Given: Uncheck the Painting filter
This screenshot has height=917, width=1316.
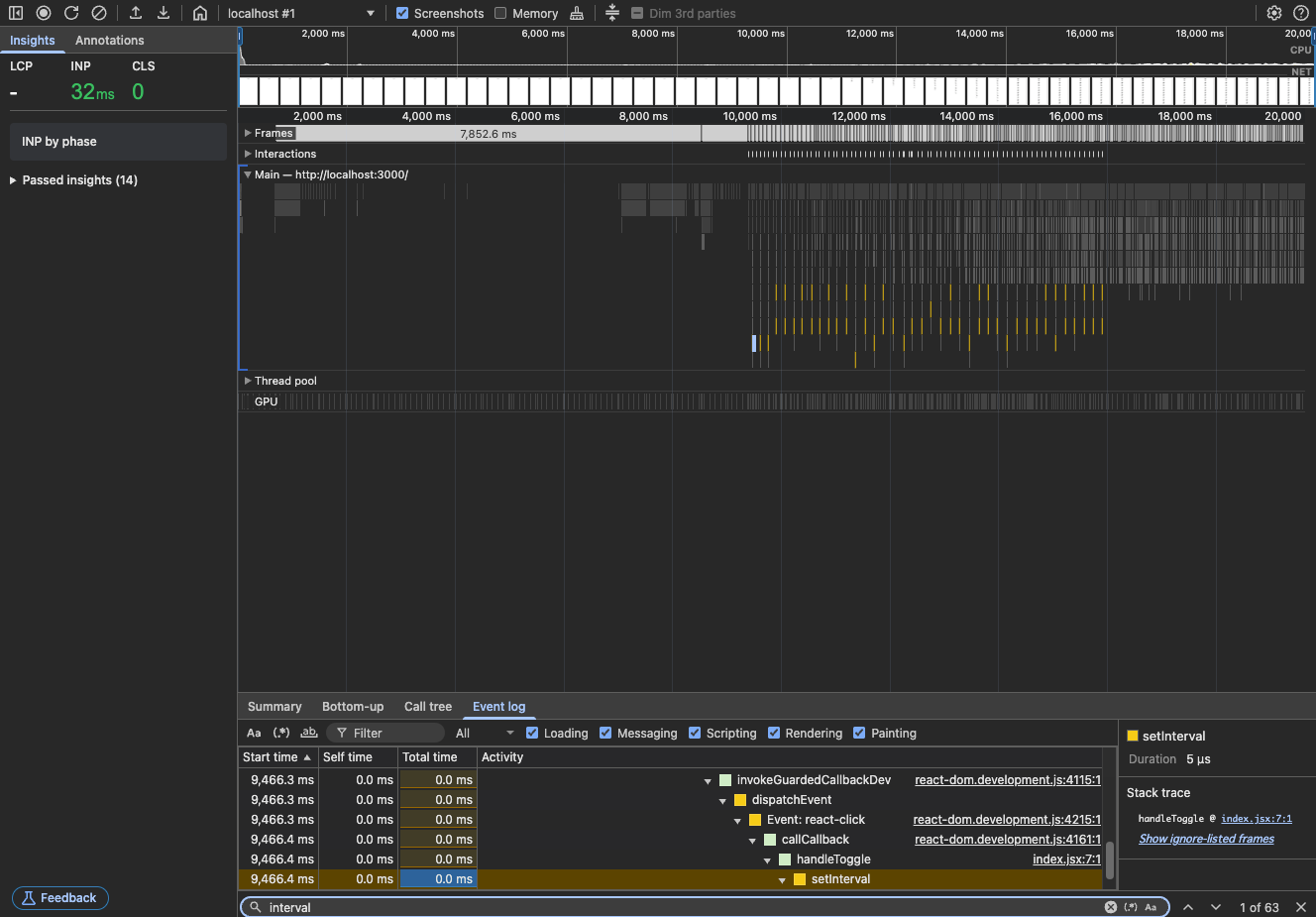Looking at the screenshot, I should (x=859, y=733).
